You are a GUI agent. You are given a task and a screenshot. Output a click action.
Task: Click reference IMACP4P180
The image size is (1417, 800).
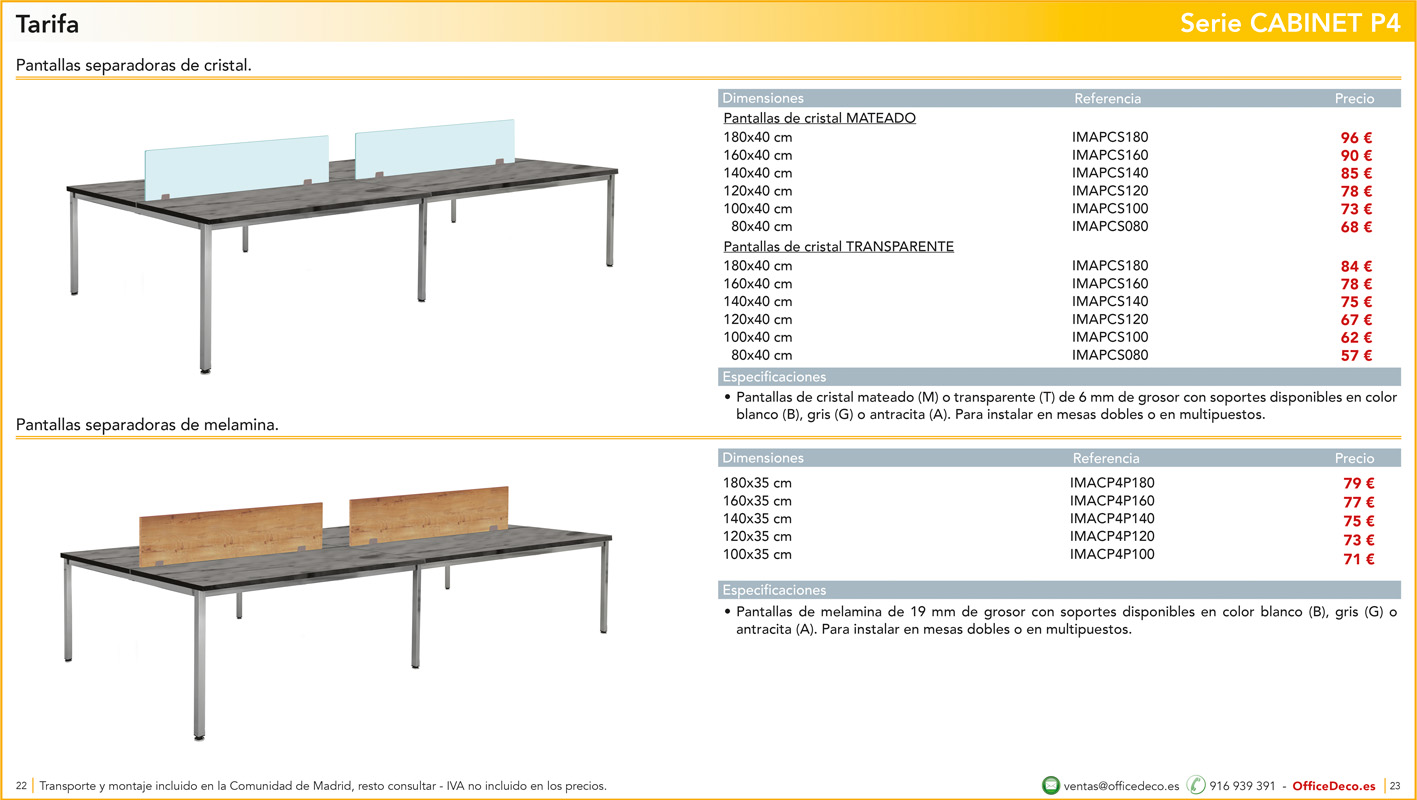pyautogui.click(x=1112, y=483)
